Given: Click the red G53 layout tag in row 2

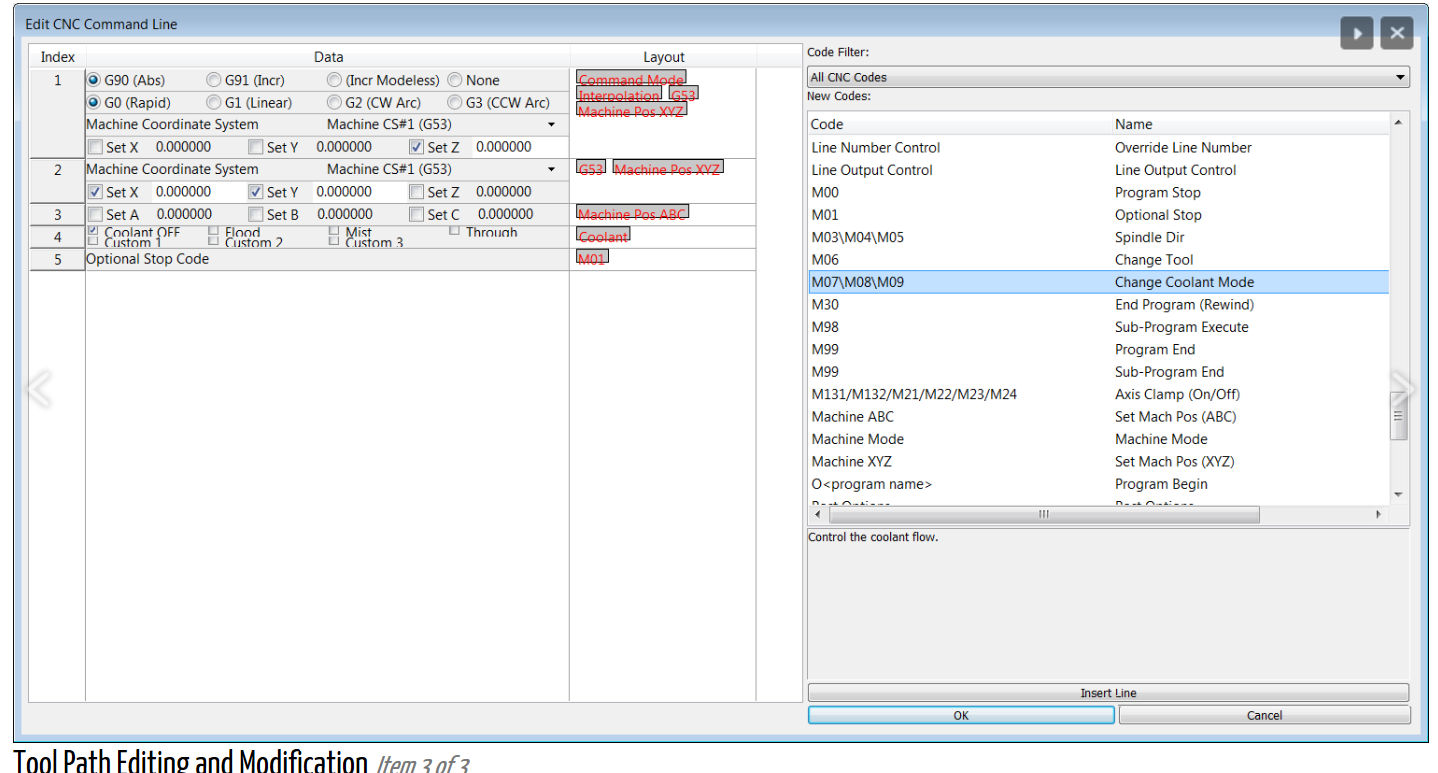Looking at the screenshot, I should pyautogui.click(x=591, y=169).
